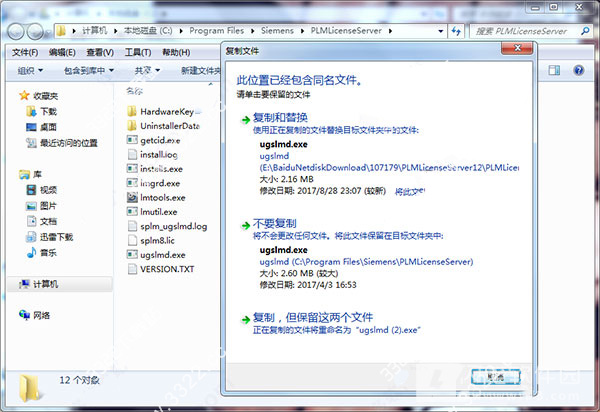Select the 桌面 icon in sidebar
The height and width of the screenshot is (412, 600).
pyautogui.click(x=31, y=127)
